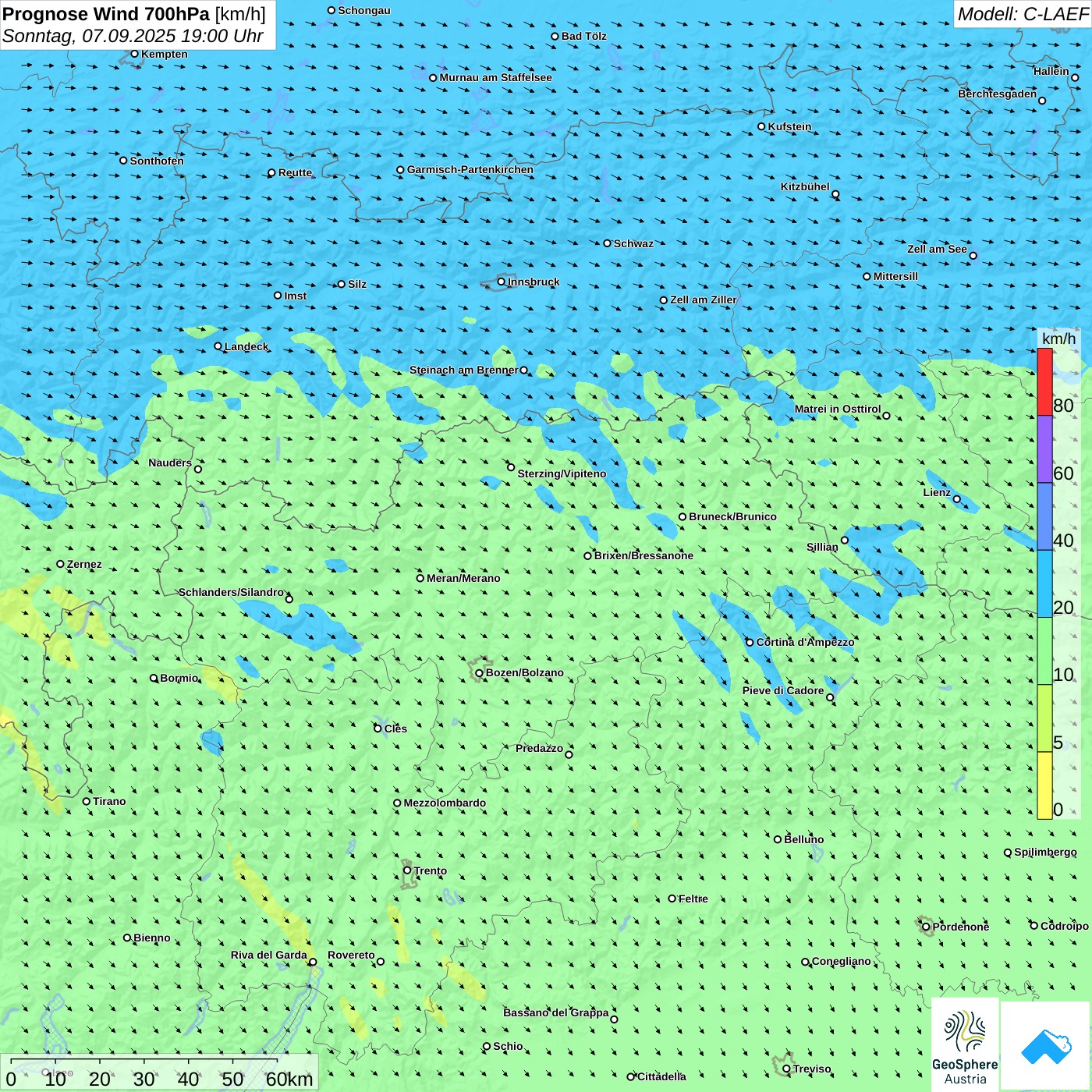
Task: Click the 'Mittersill' label
Action: click(895, 276)
